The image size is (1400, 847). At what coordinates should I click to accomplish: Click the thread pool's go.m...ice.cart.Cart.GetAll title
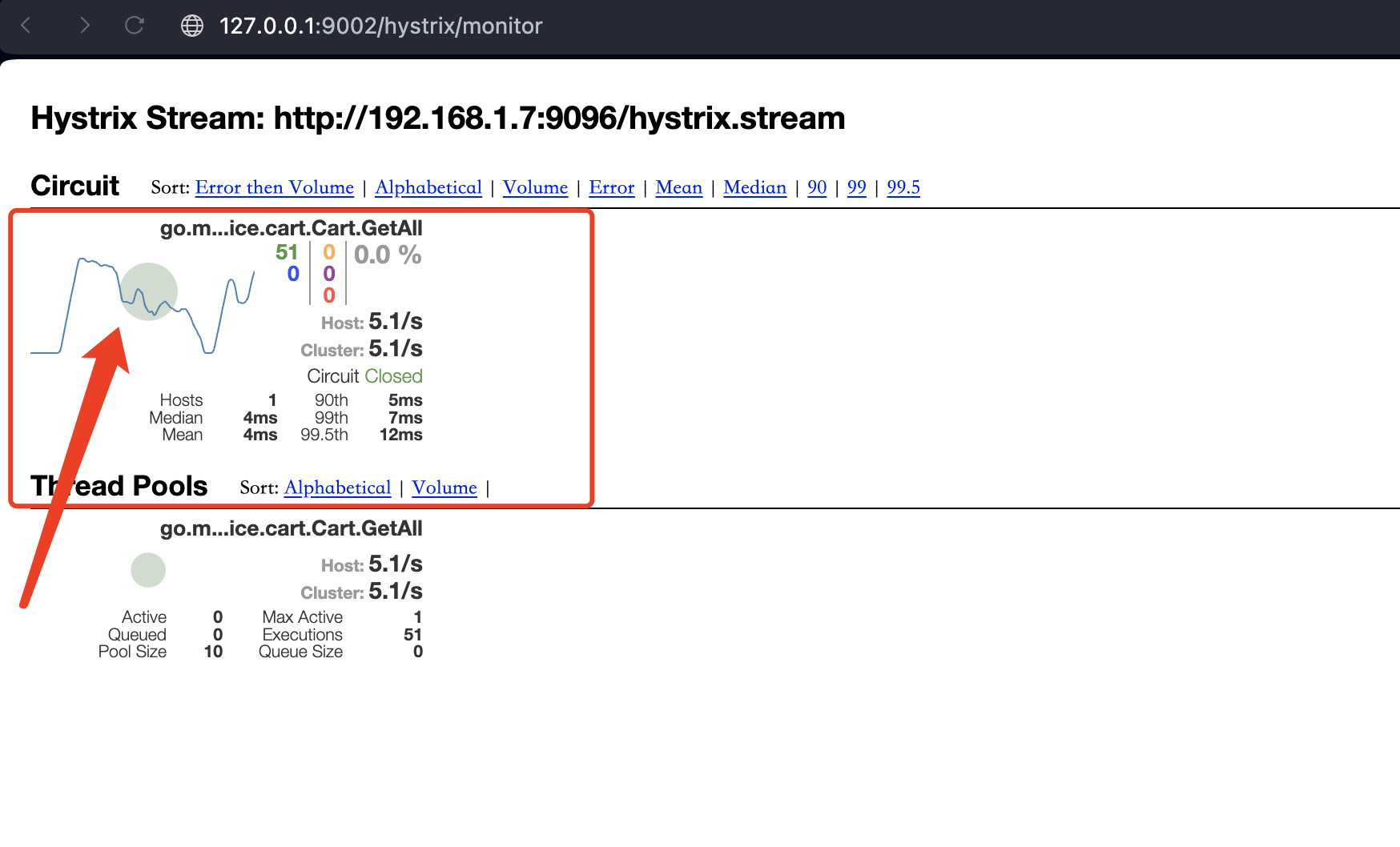[x=292, y=528]
